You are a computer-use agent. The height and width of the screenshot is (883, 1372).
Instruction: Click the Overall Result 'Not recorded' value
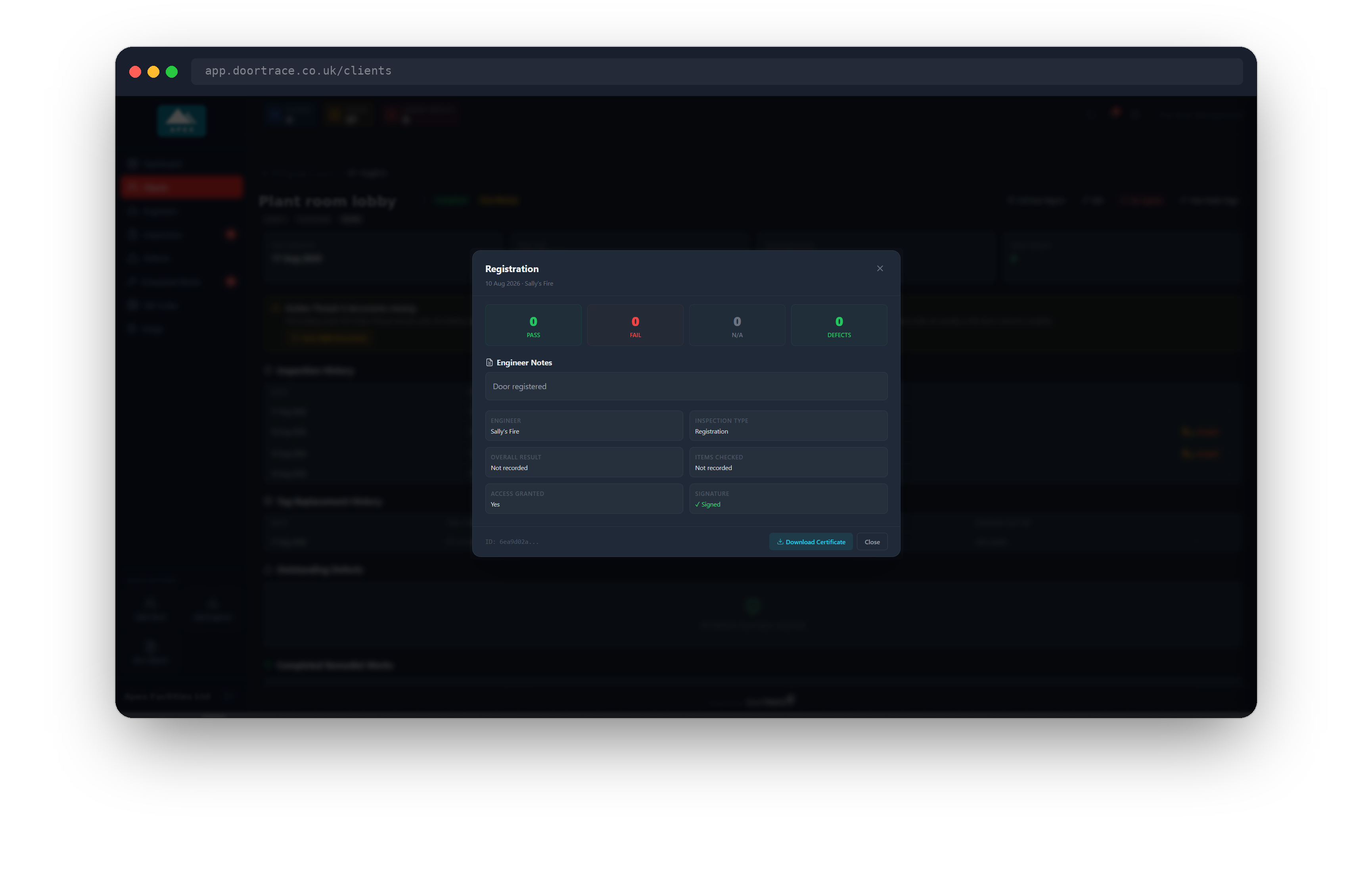coord(509,468)
